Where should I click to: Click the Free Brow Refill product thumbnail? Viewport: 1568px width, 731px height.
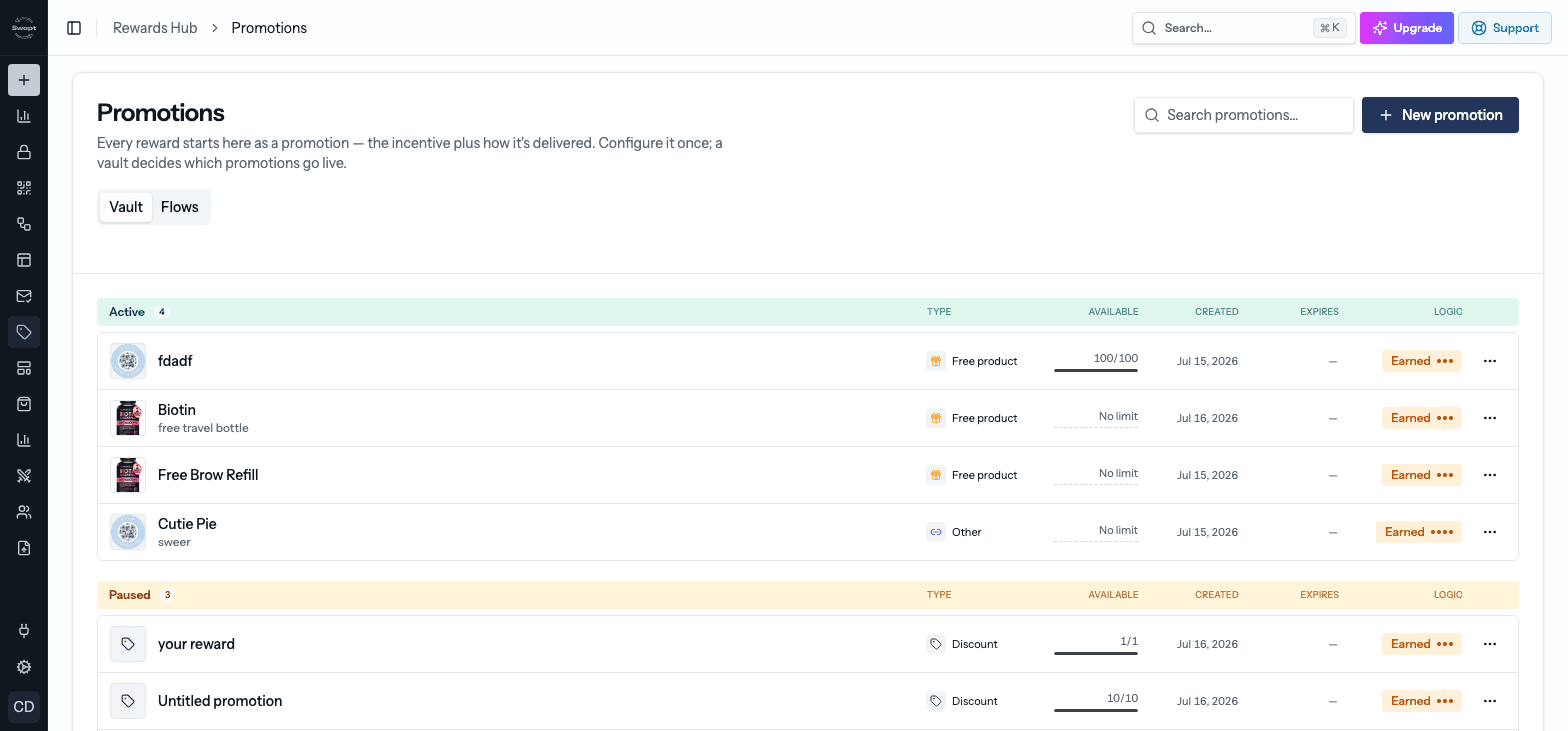click(128, 475)
